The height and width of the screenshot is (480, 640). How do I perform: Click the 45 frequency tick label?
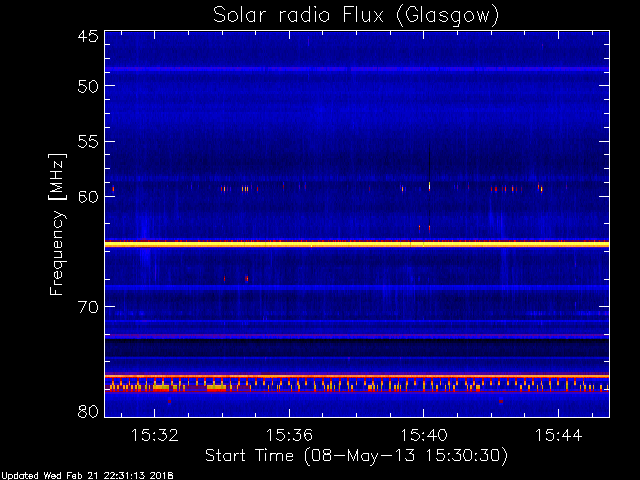coord(88,36)
